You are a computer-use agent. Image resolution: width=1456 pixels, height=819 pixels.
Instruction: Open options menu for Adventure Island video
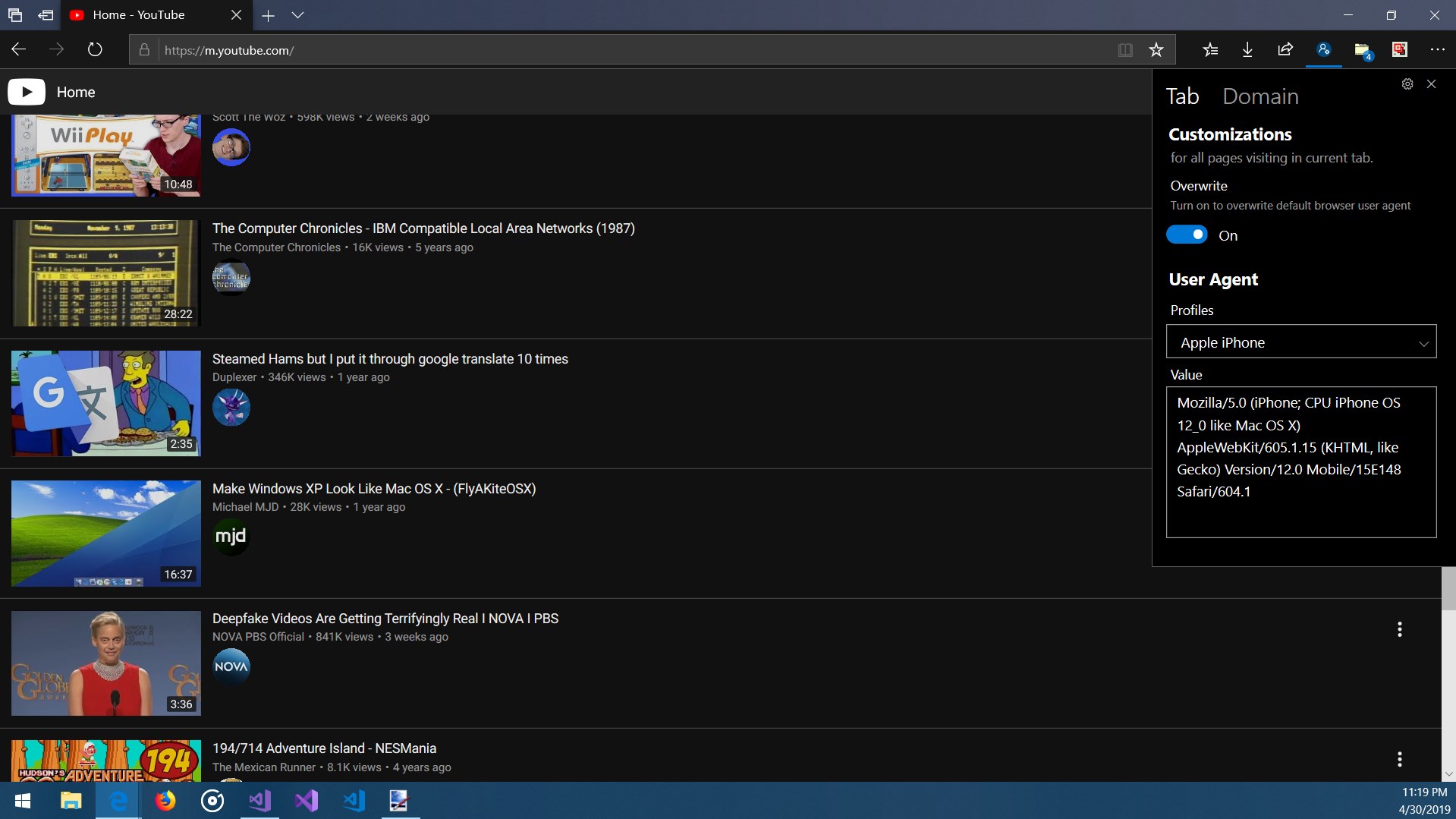(1399, 759)
